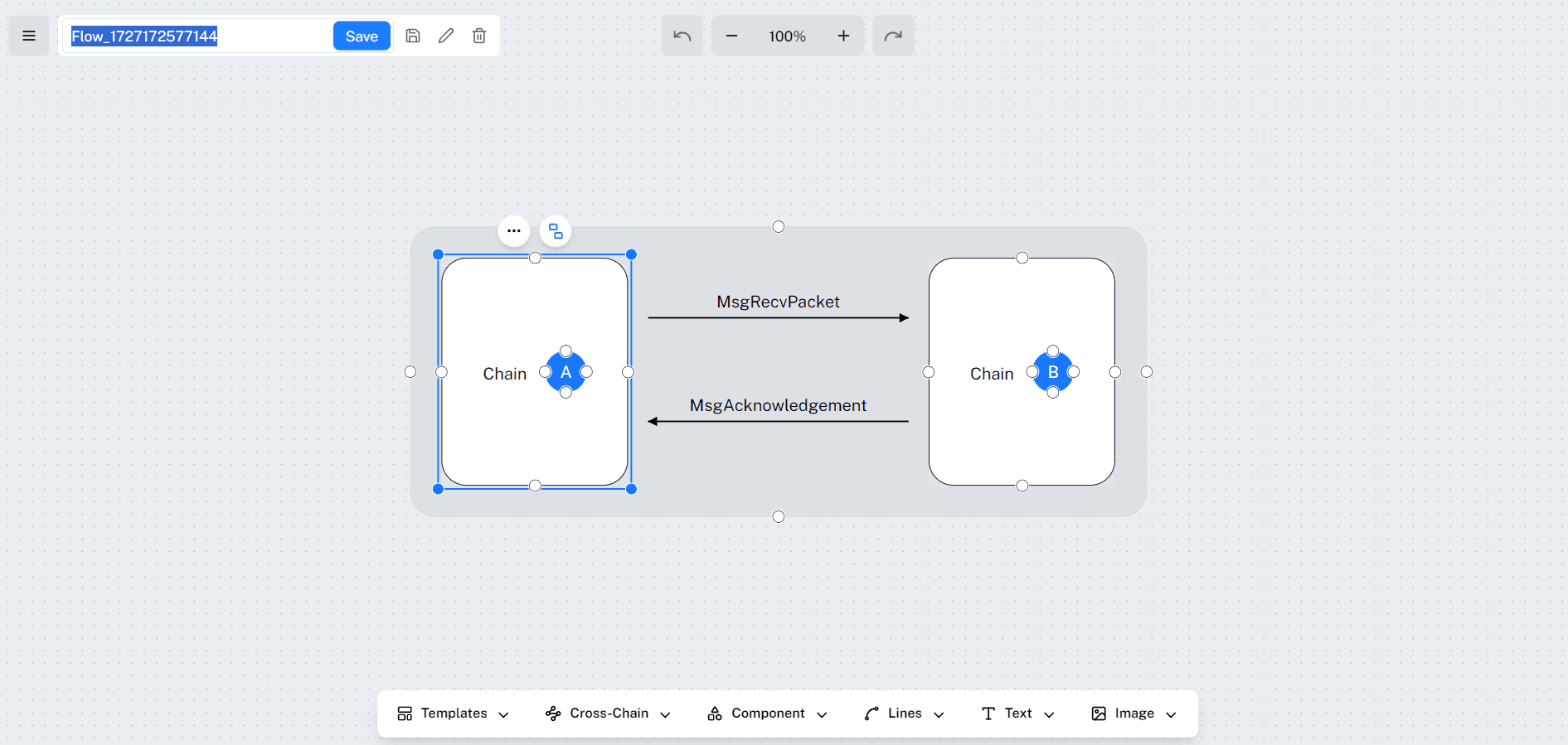Viewport: 1568px width, 745px height.
Task: Select the blue B circle node
Action: coord(1053,372)
